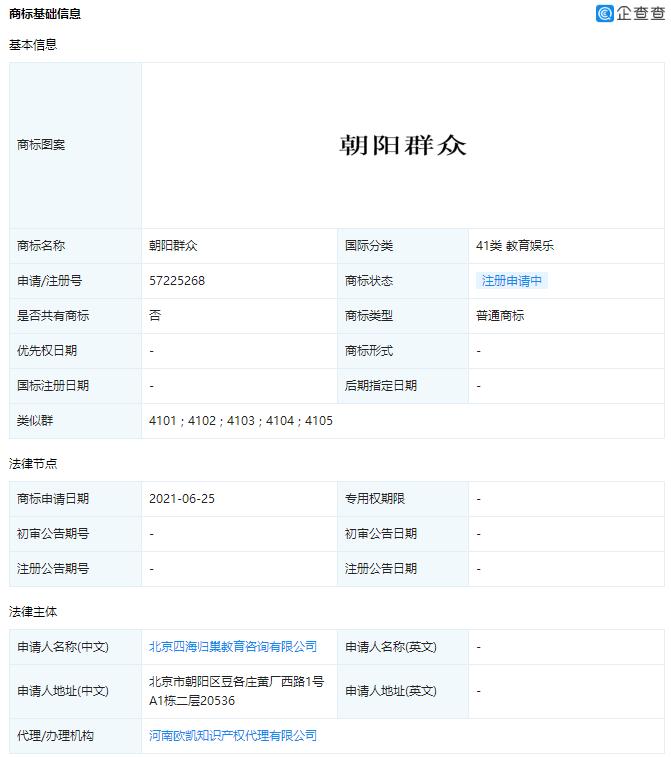Click the 法律主体 section heading
Viewport: 671px width, 757px height.
[33, 611]
